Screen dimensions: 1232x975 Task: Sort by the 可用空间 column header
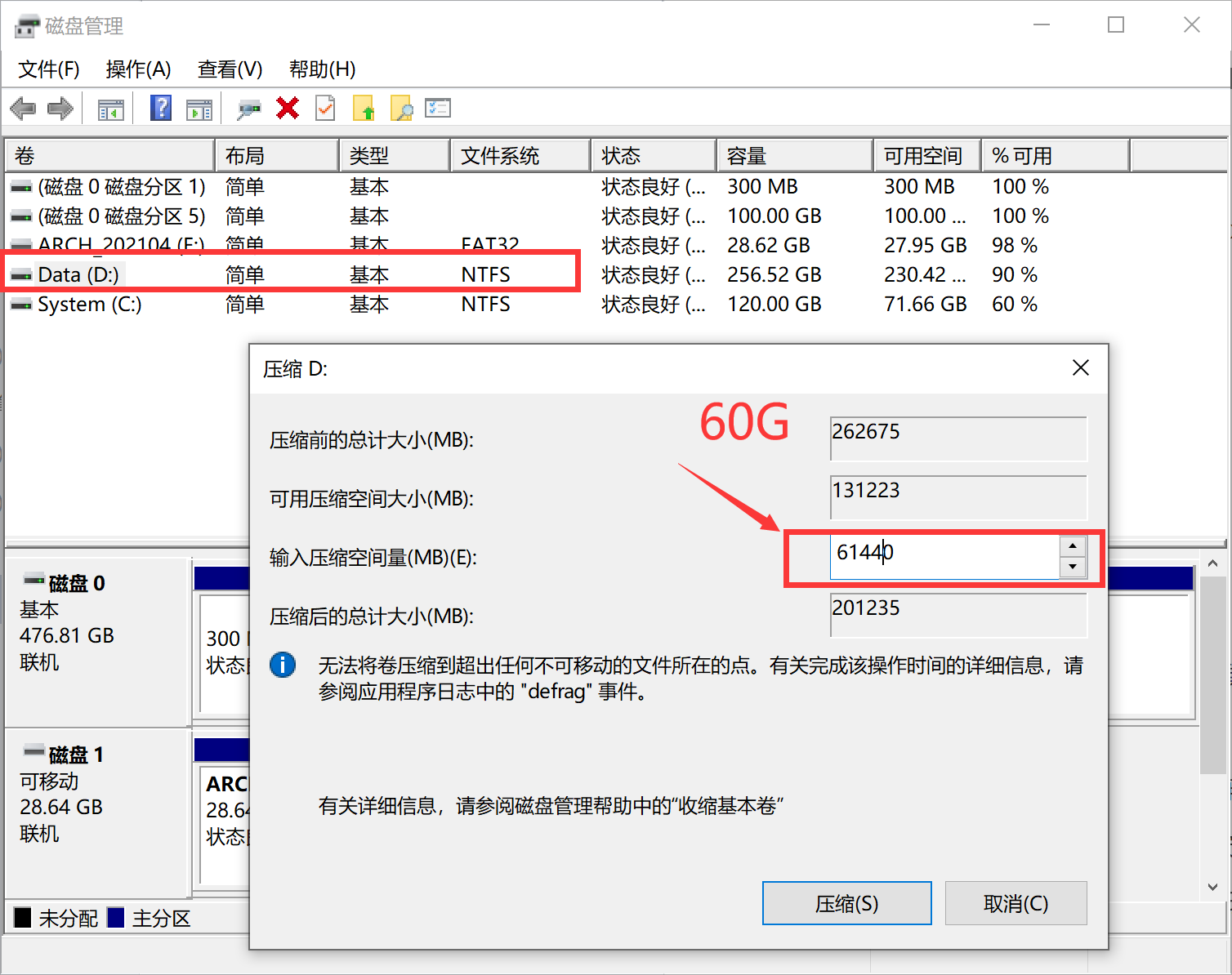[927, 156]
